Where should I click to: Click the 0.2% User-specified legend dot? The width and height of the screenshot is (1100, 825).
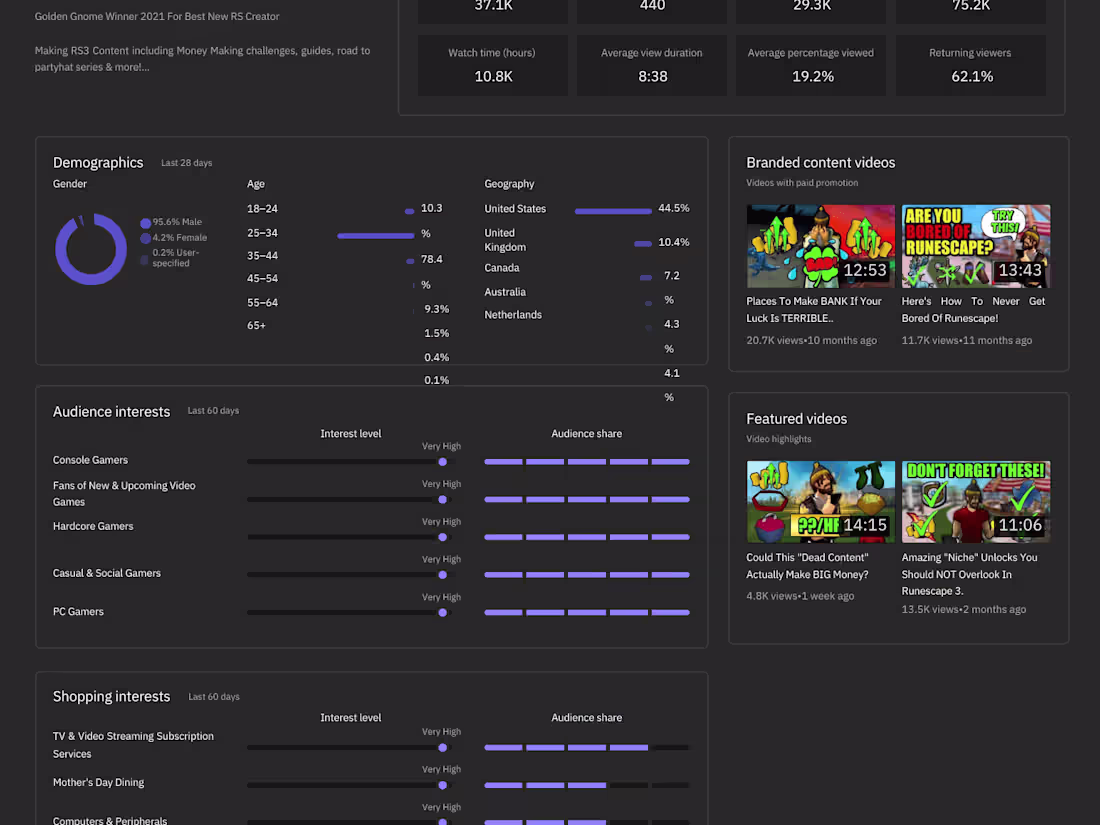tap(145, 260)
